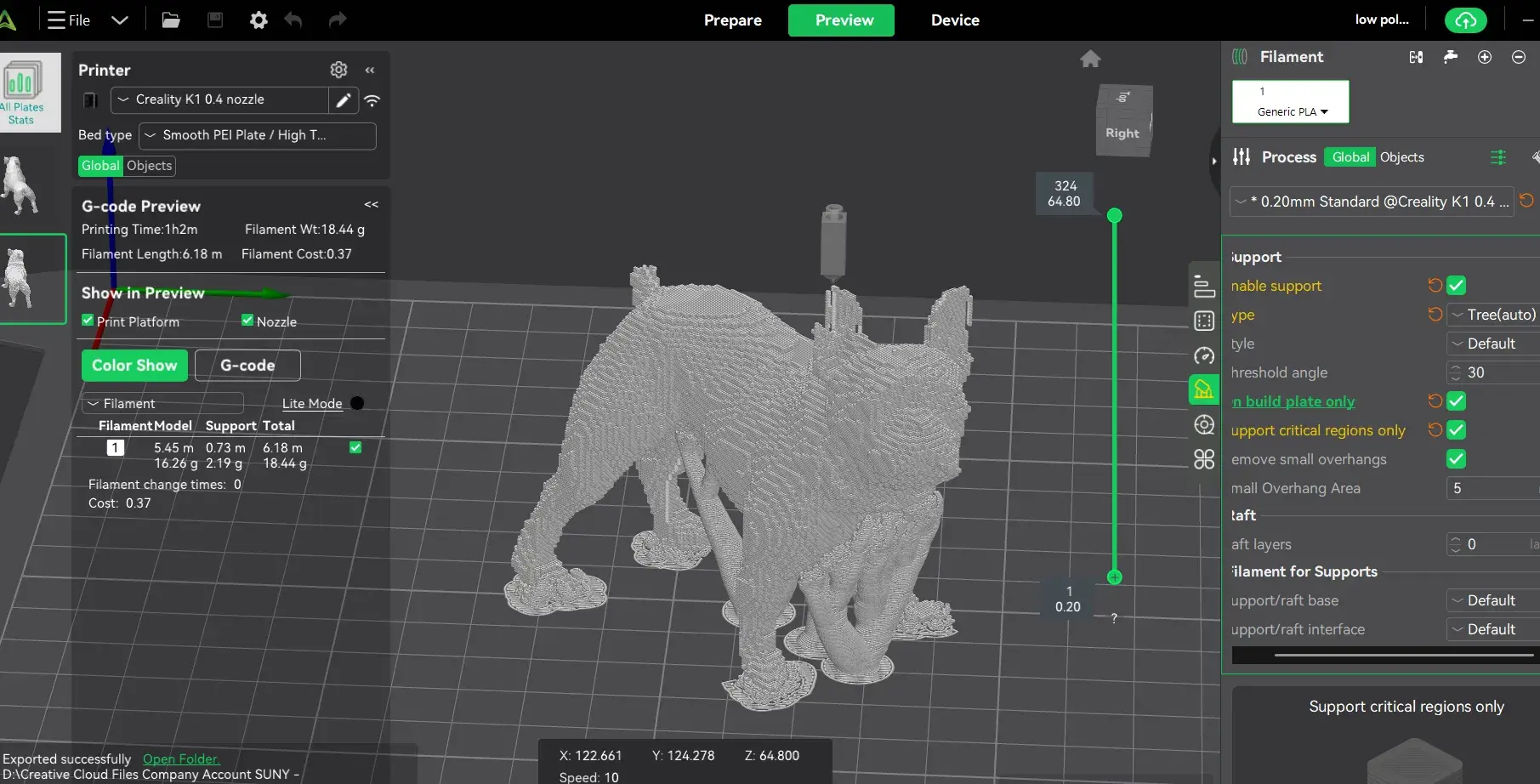Switch to the Prepare tab
The image size is (1540, 784).
pyautogui.click(x=732, y=20)
